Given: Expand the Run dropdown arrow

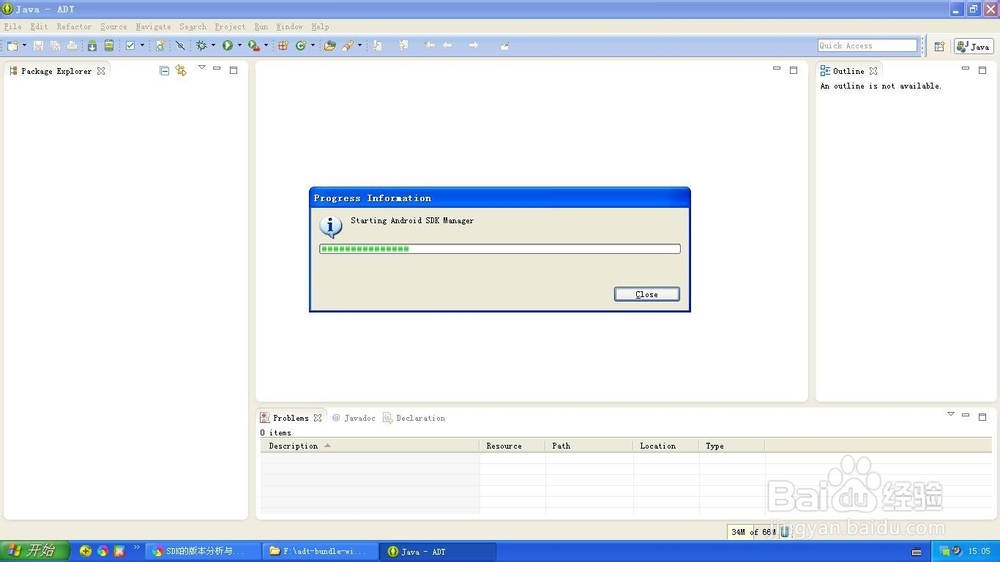Looking at the screenshot, I should point(240,45).
